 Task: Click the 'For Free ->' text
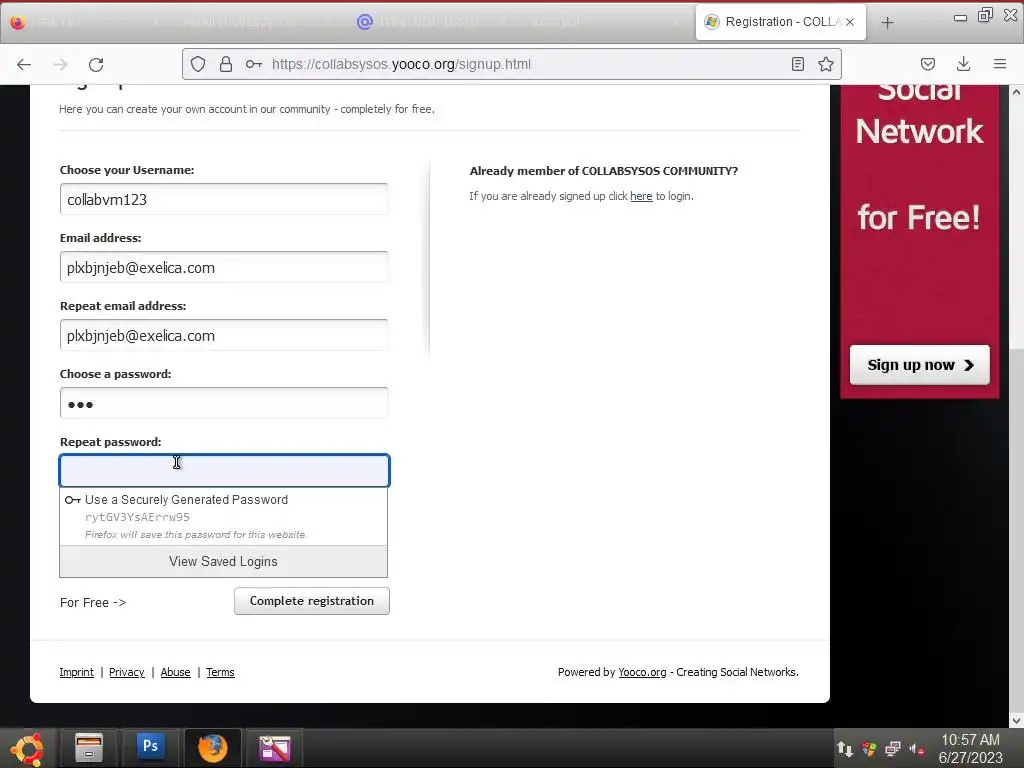coord(93,602)
